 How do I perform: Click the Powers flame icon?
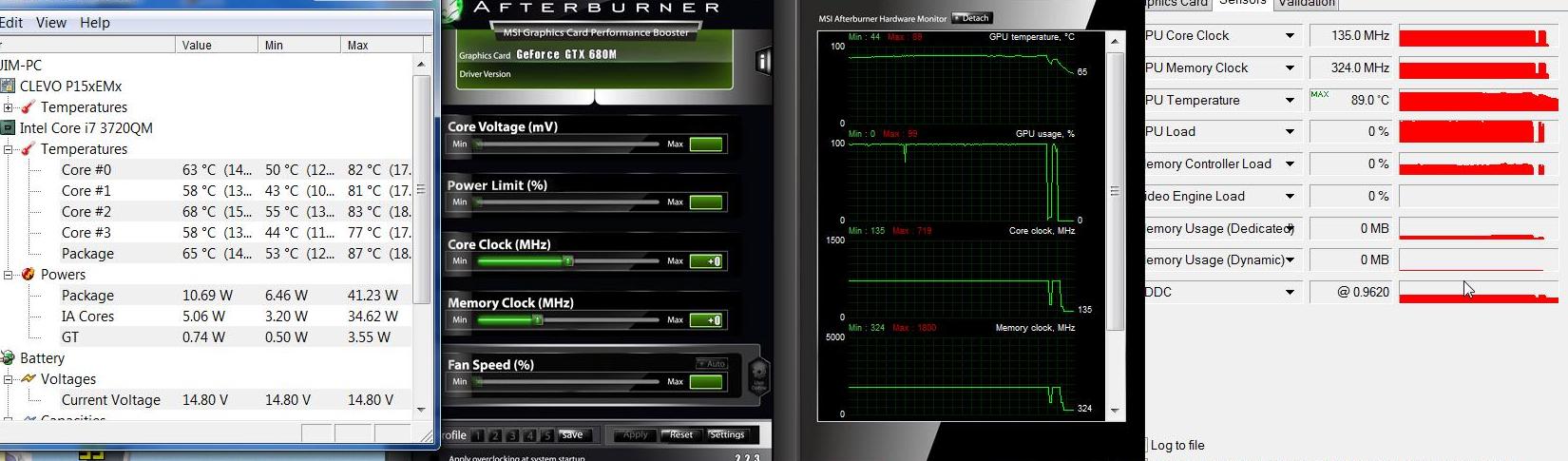29,275
